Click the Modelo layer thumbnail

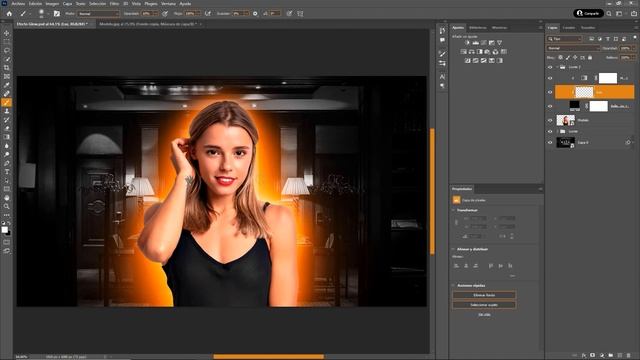565,120
